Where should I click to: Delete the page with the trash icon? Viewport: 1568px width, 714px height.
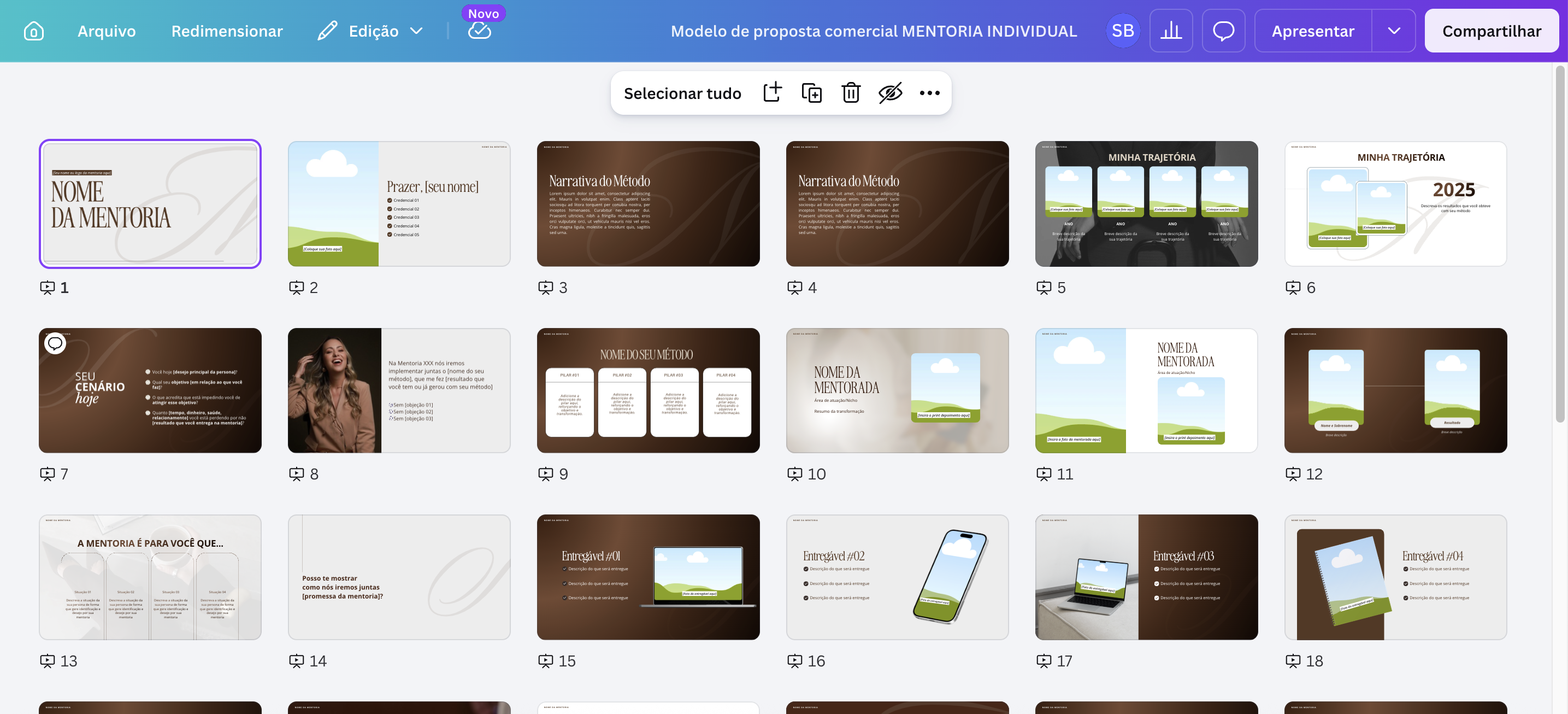pyautogui.click(x=851, y=92)
